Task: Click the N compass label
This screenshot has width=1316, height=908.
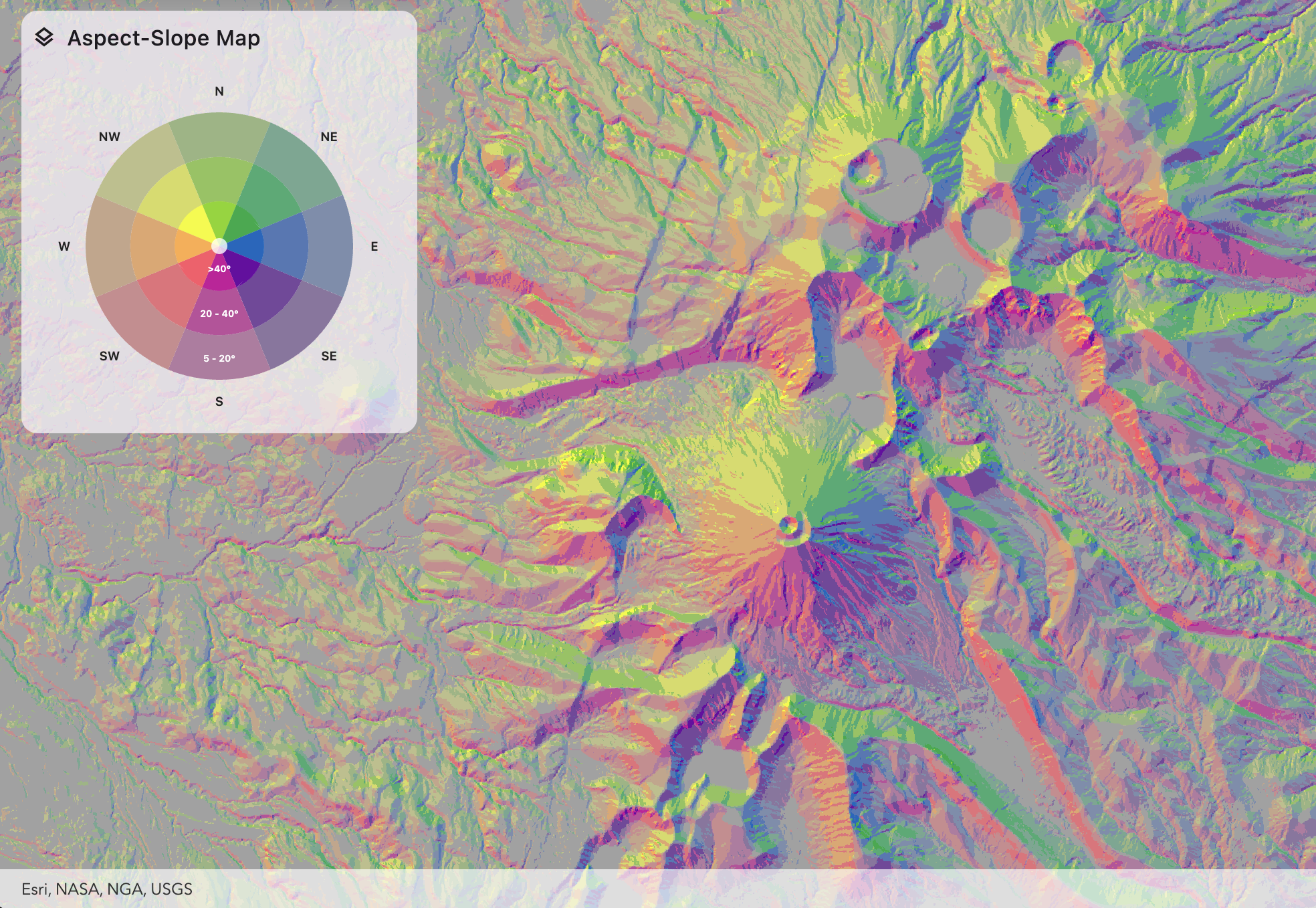Action: [x=219, y=91]
